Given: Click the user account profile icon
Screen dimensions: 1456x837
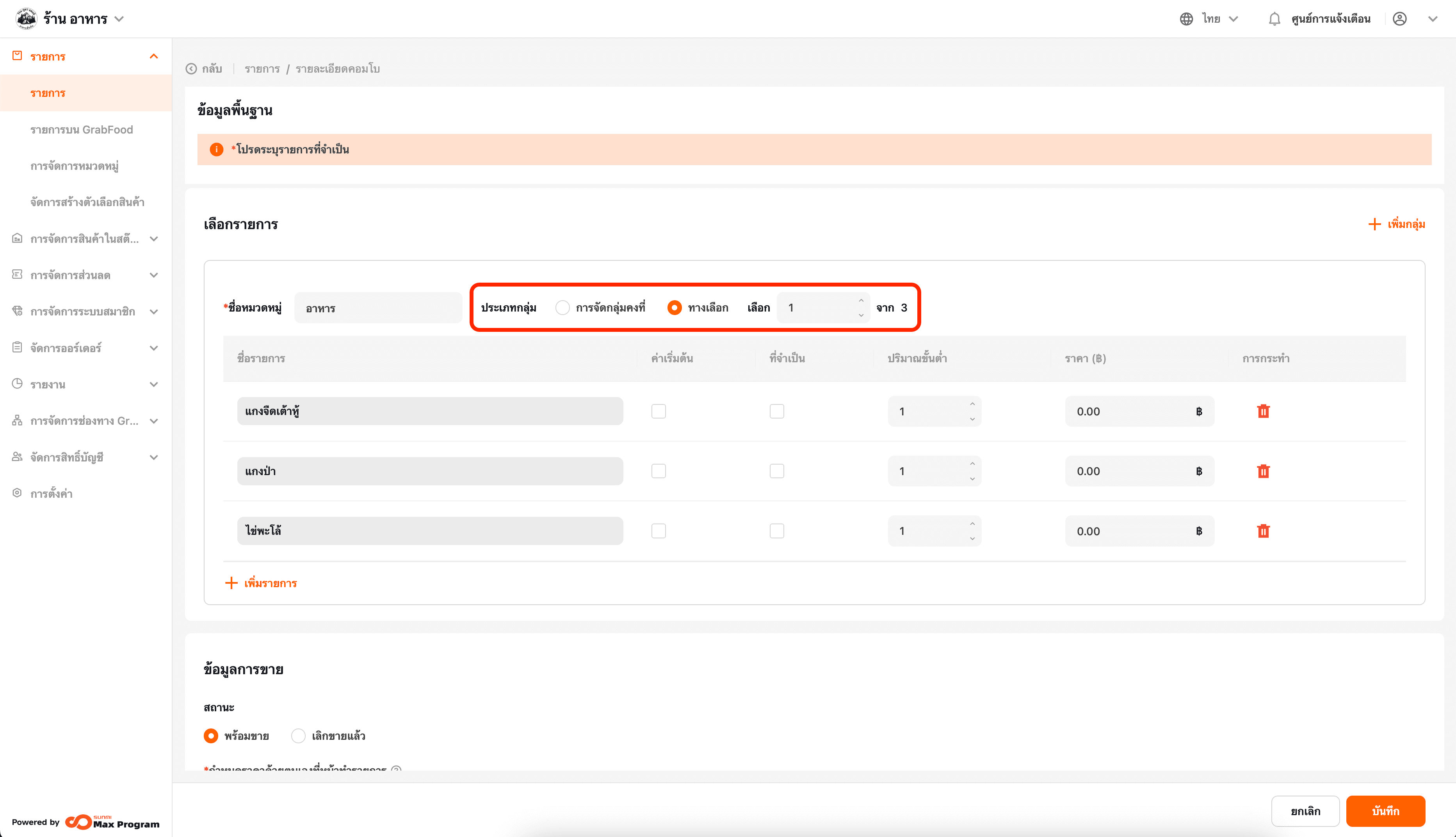Looking at the screenshot, I should (x=1400, y=19).
